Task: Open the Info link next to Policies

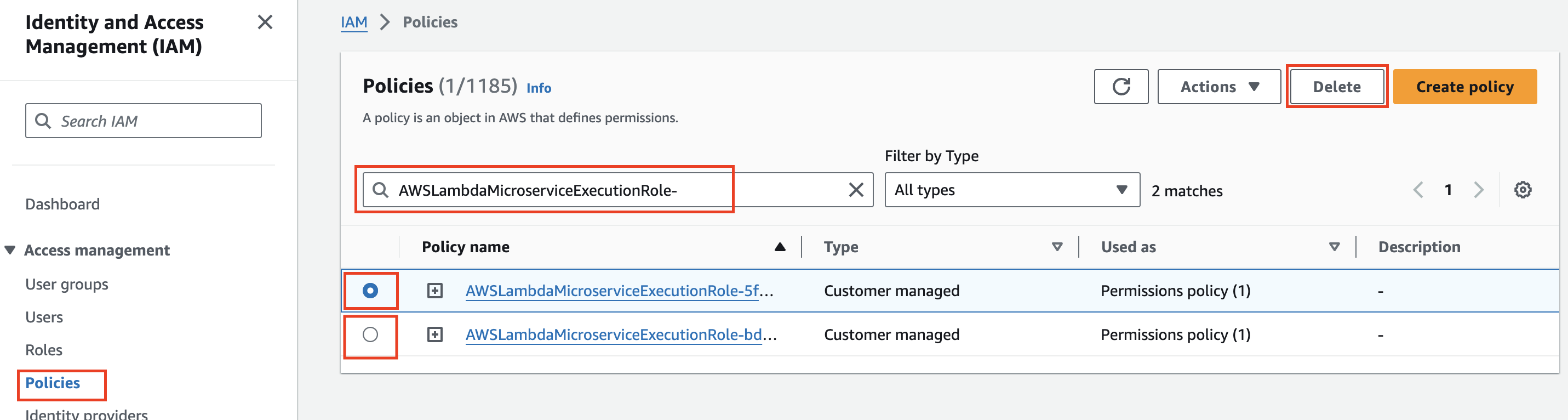Action: [x=539, y=88]
